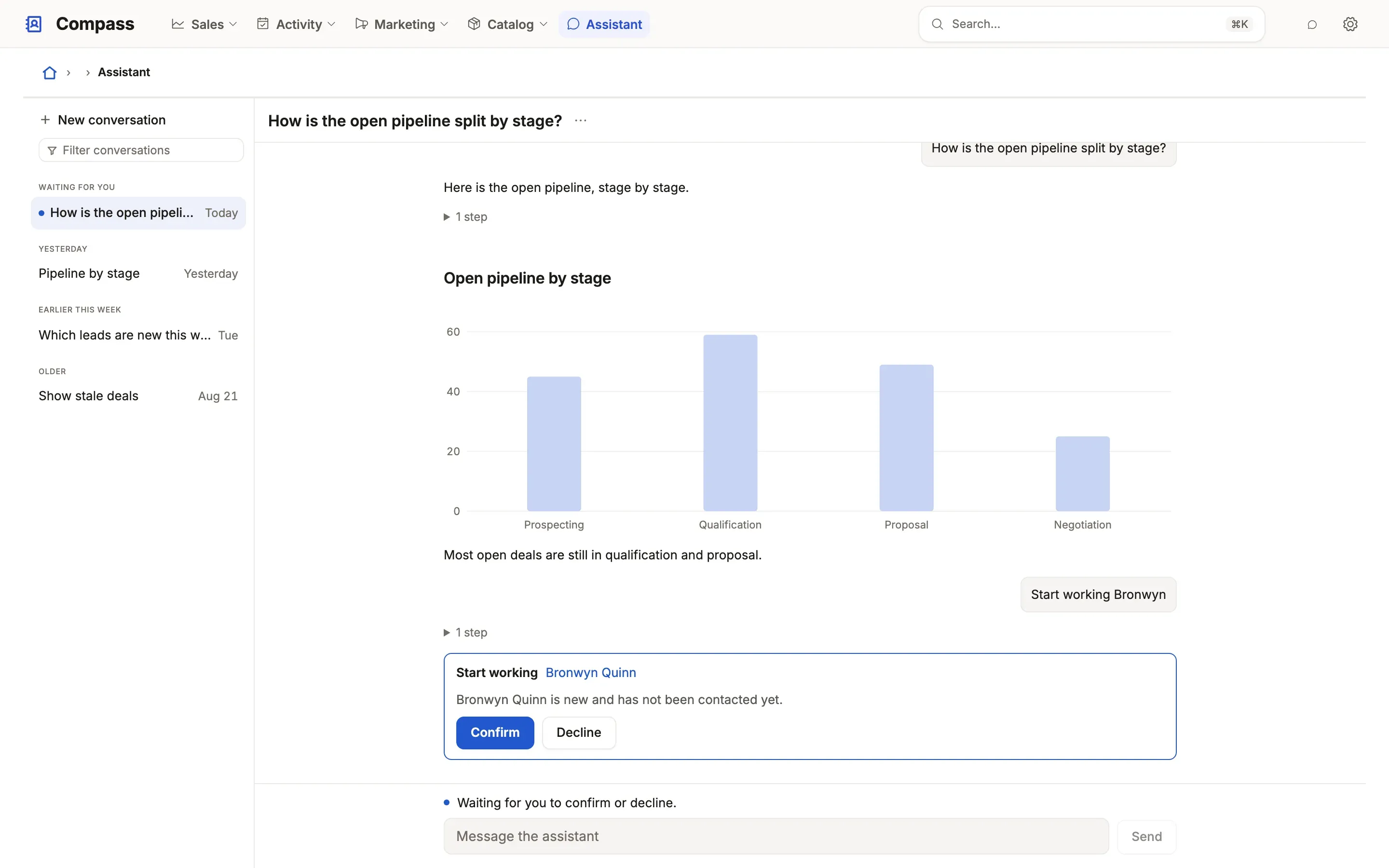Click the Start working Bronwyn message bubble
The image size is (1389, 868).
(1098, 595)
